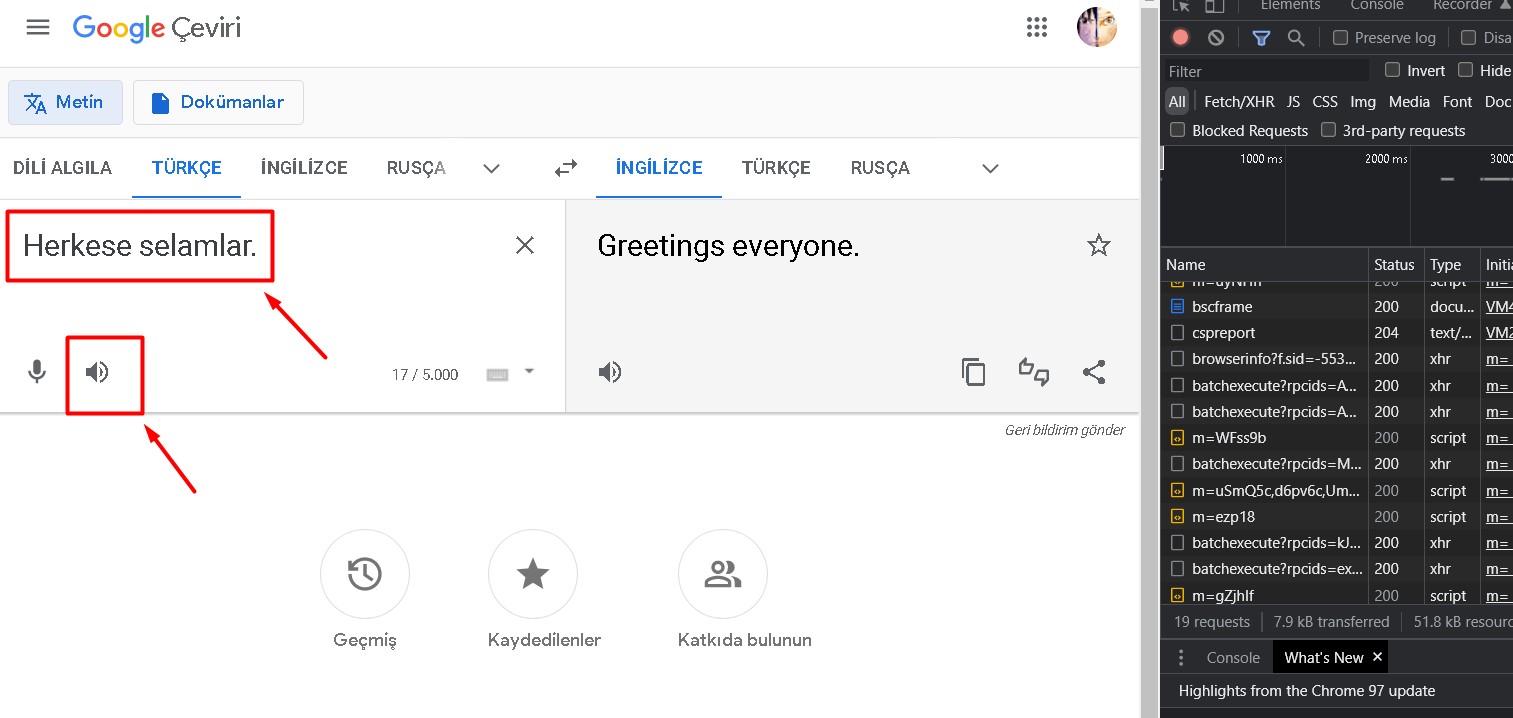
Task: Filter requests by Media type
Action: click(1409, 101)
